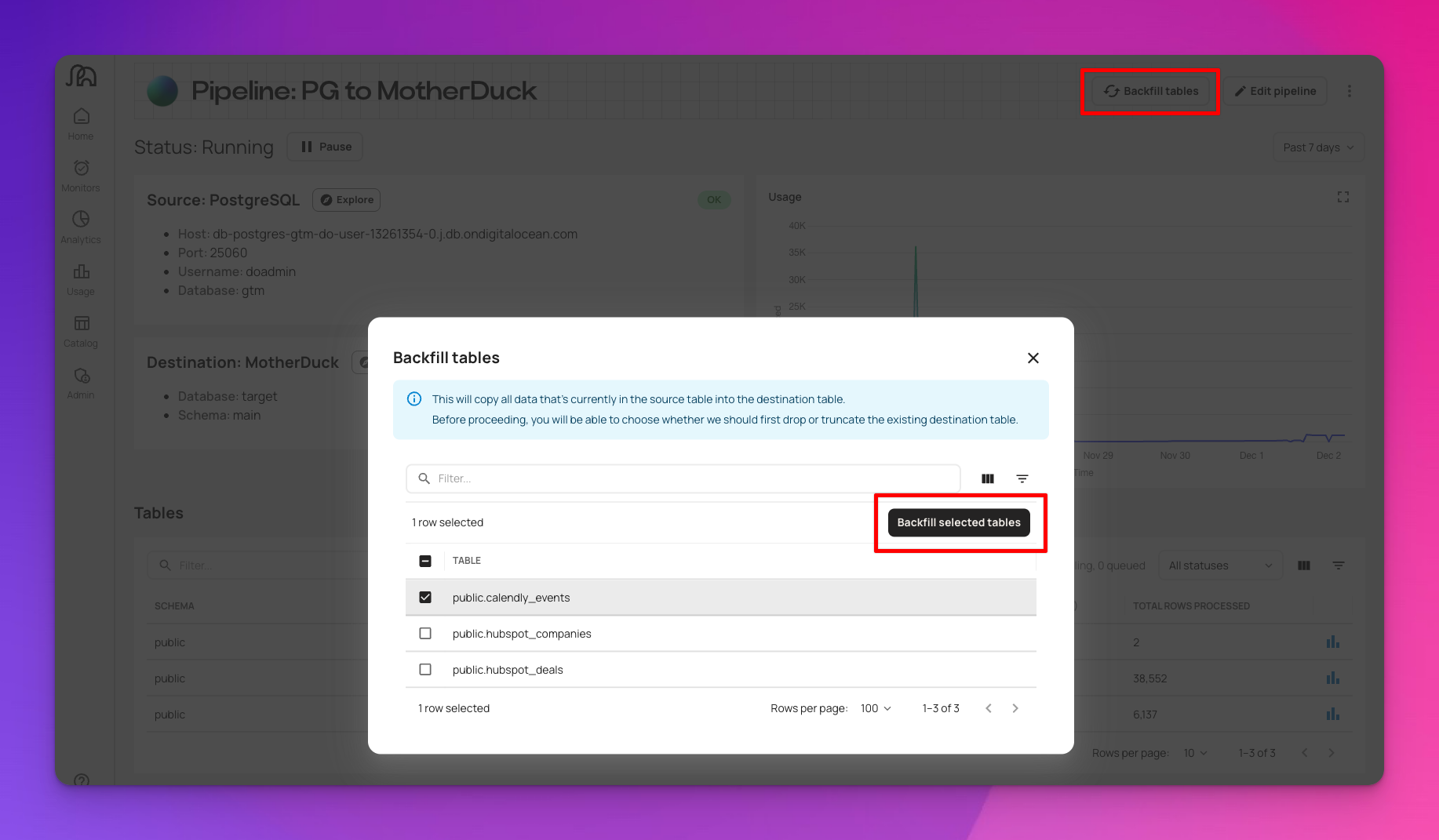1439x840 pixels.
Task: Change rows per page from 10 in the Tables list
Action: pos(1196,753)
